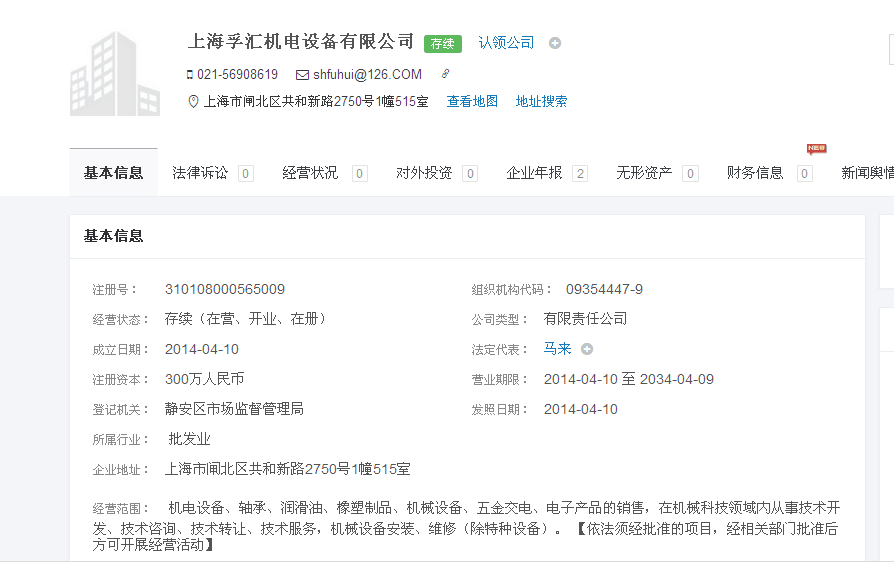Click the plus icon next to 马来
Viewport: 894px width, 562px height.
[587, 349]
